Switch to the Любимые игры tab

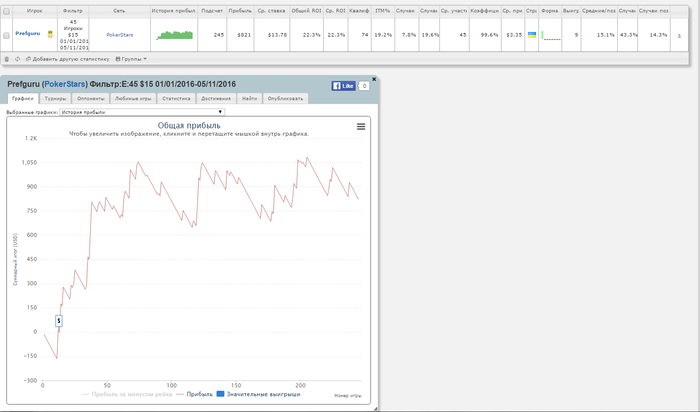click(133, 98)
